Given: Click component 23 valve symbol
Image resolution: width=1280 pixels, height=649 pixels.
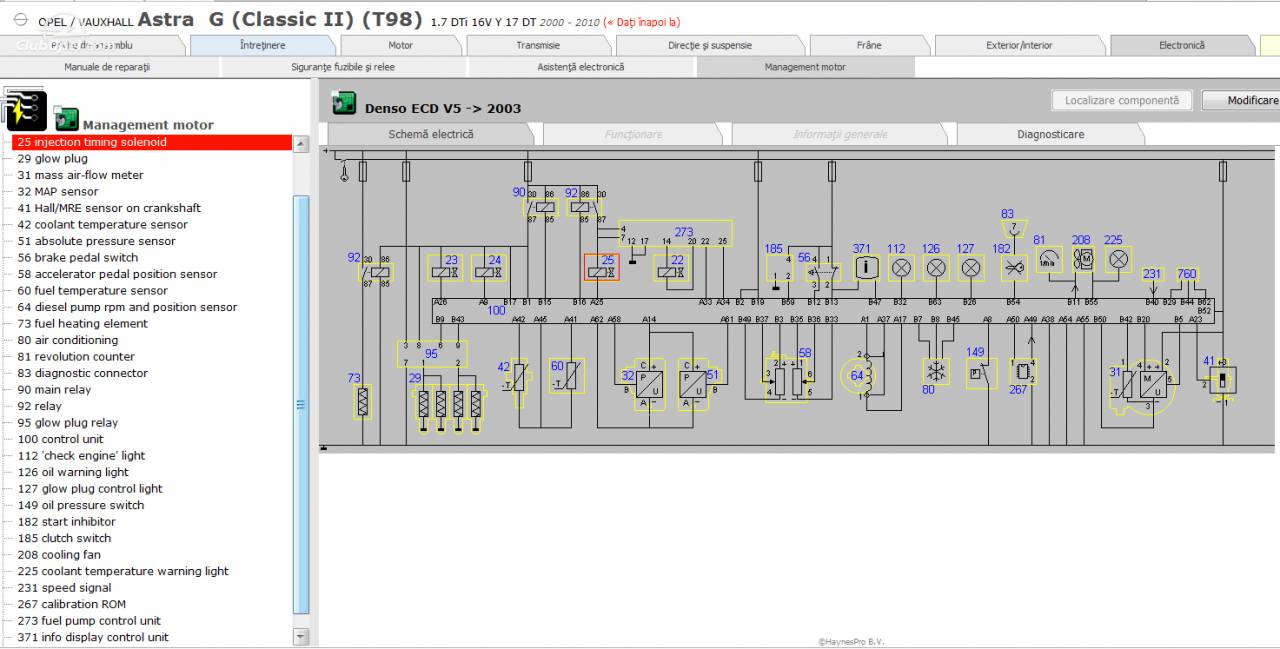Looking at the screenshot, I should click(x=445, y=267).
